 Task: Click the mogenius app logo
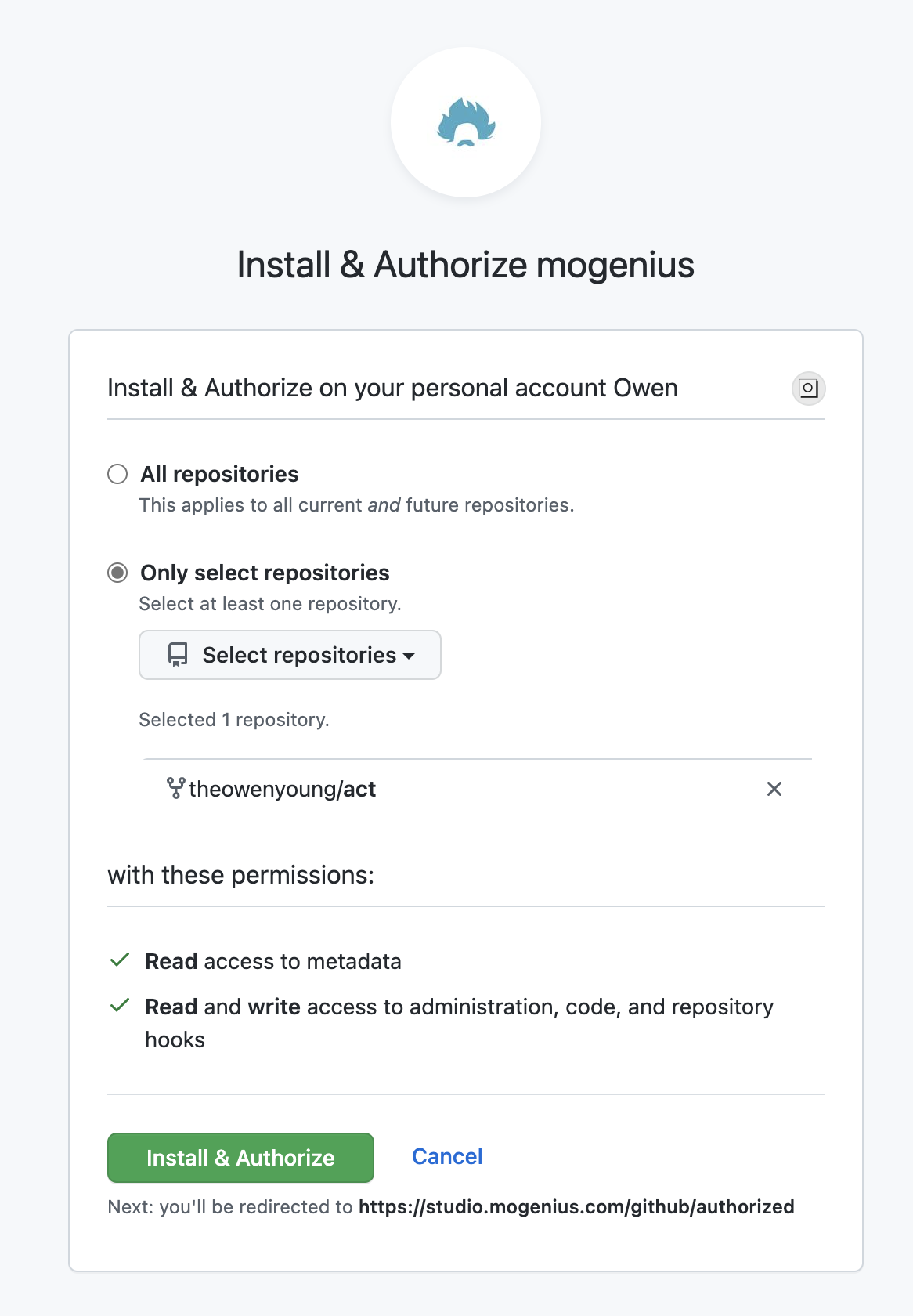click(466, 122)
